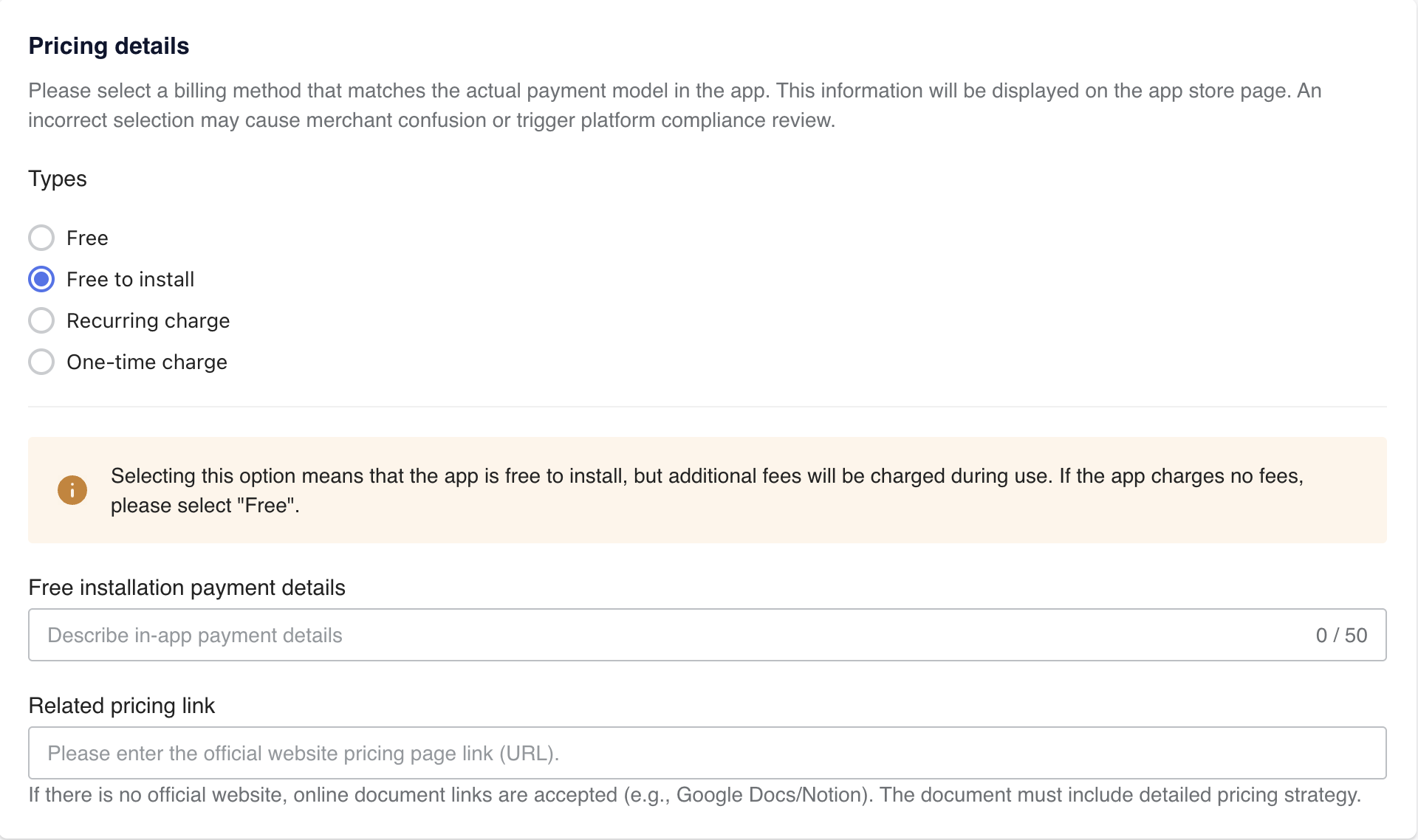Focus the in-app payment details input field

click(x=665, y=635)
